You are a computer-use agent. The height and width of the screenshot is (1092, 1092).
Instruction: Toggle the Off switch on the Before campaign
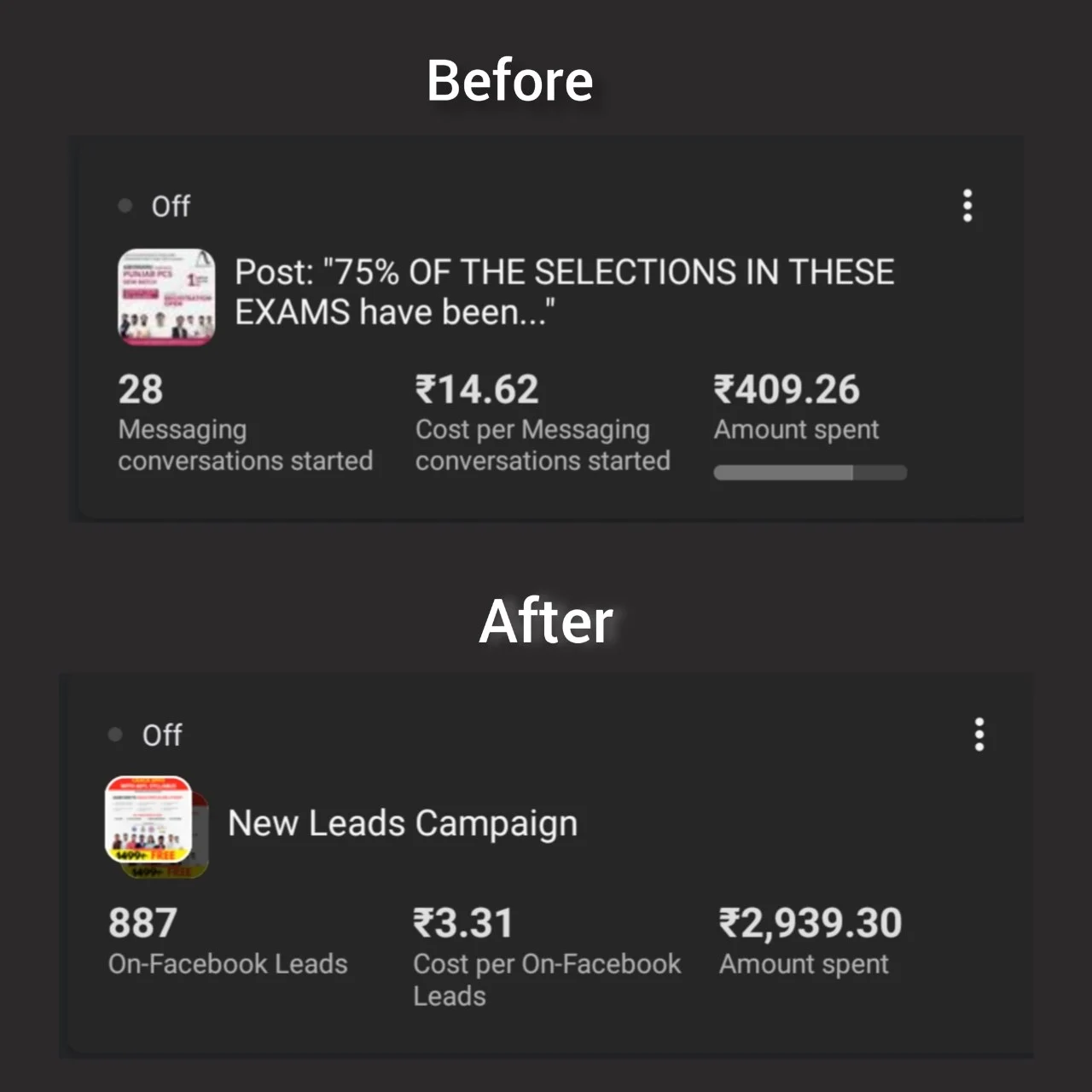click(x=170, y=206)
